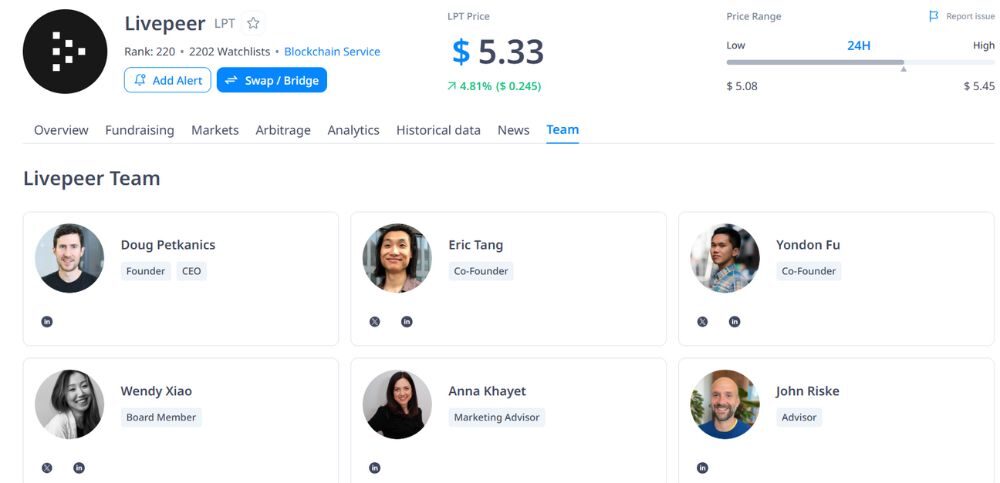Click the Anna Khayet name
The height and width of the screenshot is (483, 1000).
(x=487, y=391)
